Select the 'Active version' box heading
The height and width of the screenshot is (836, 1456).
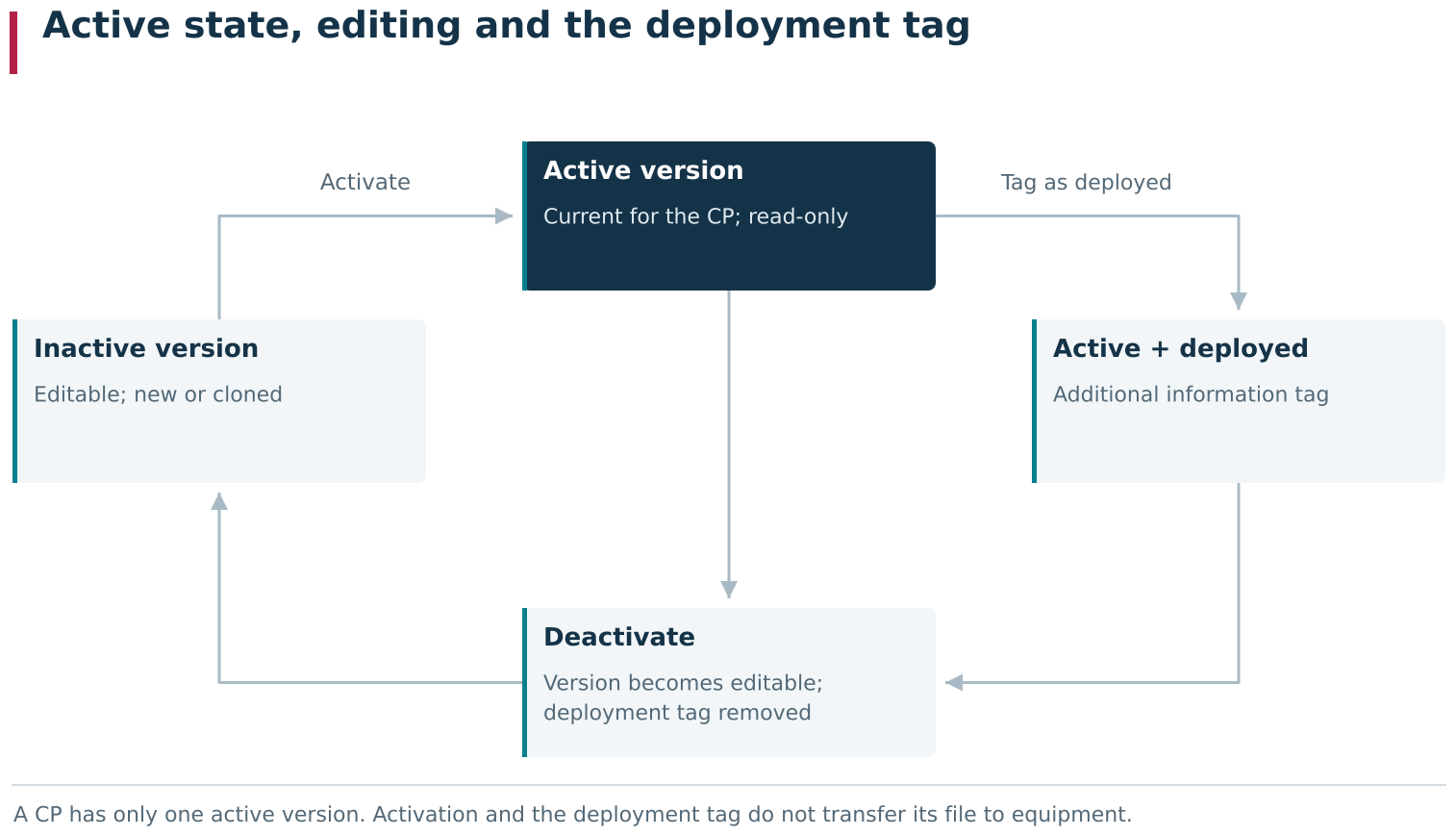643,171
